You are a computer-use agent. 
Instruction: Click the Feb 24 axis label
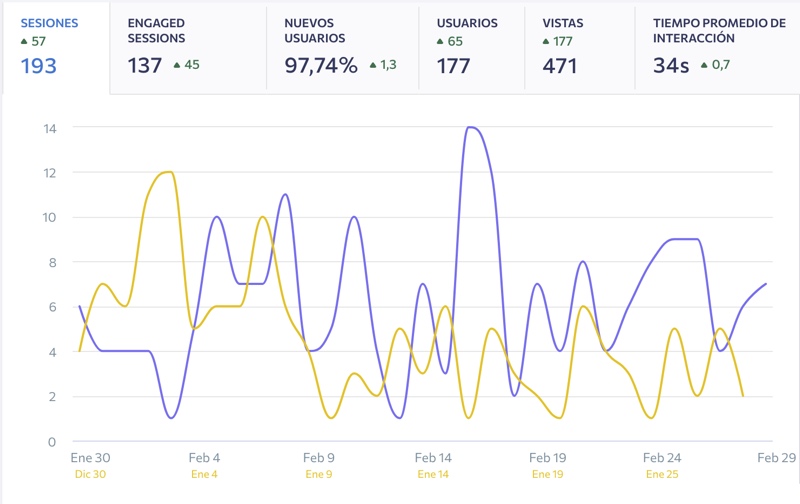pos(662,458)
